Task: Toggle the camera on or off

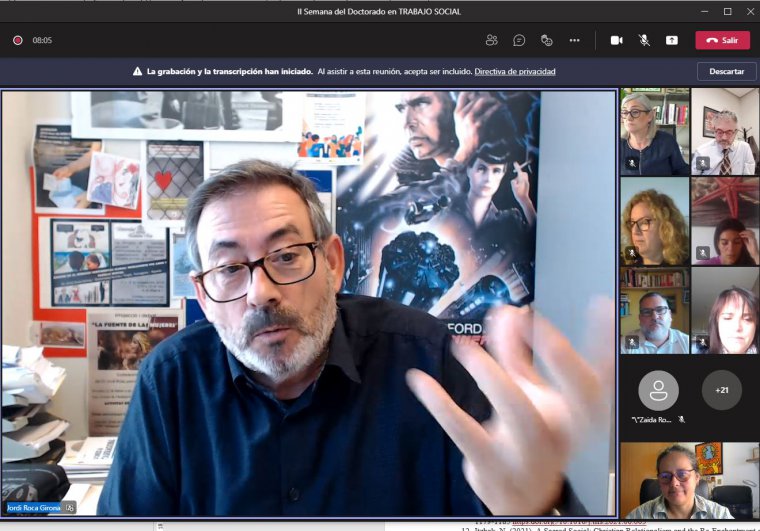Action: coord(616,40)
